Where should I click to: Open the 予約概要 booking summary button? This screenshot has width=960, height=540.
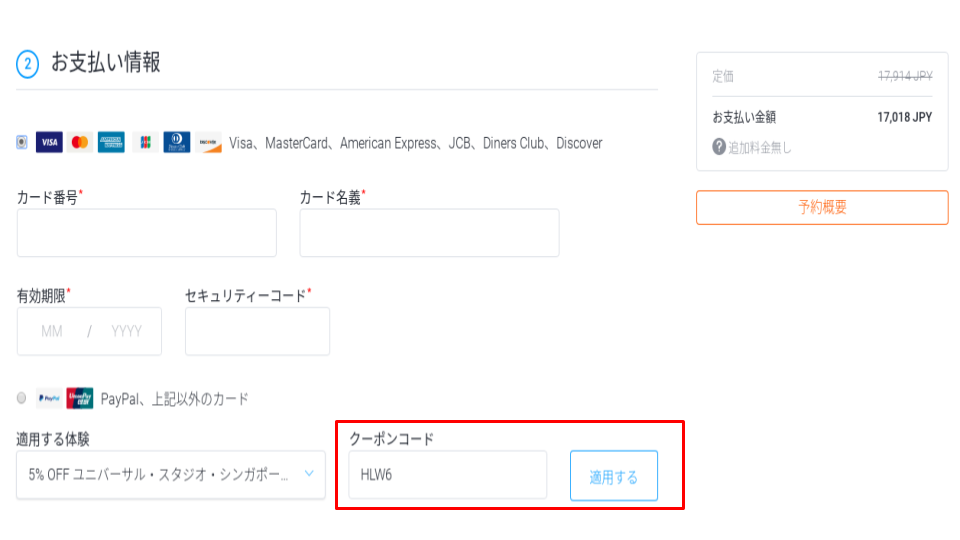coord(822,208)
